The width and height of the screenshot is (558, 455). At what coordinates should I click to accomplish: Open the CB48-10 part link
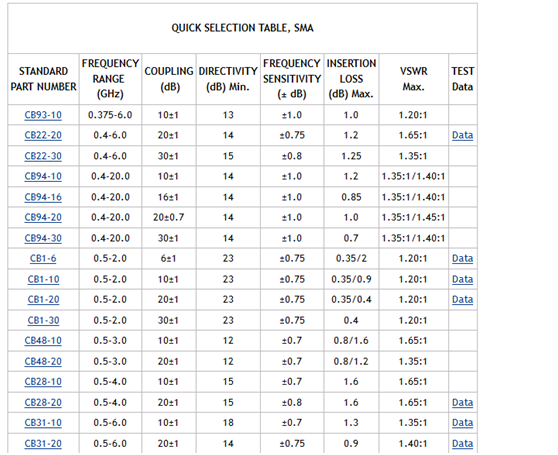click(43, 340)
